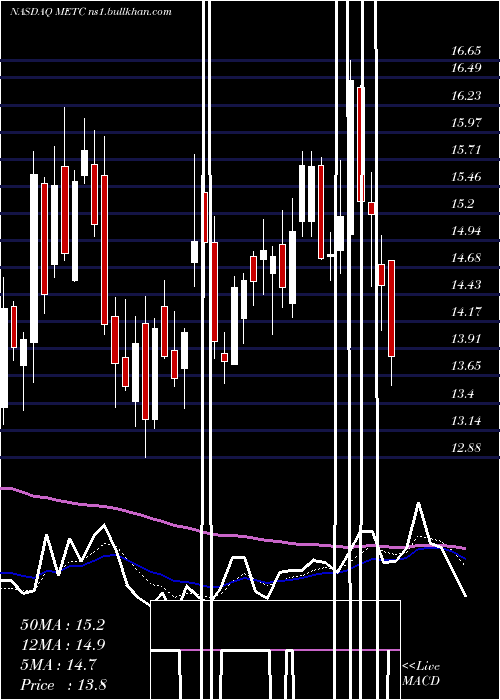
Task: Select the 13.65 price axis label
Action: point(466,366)
